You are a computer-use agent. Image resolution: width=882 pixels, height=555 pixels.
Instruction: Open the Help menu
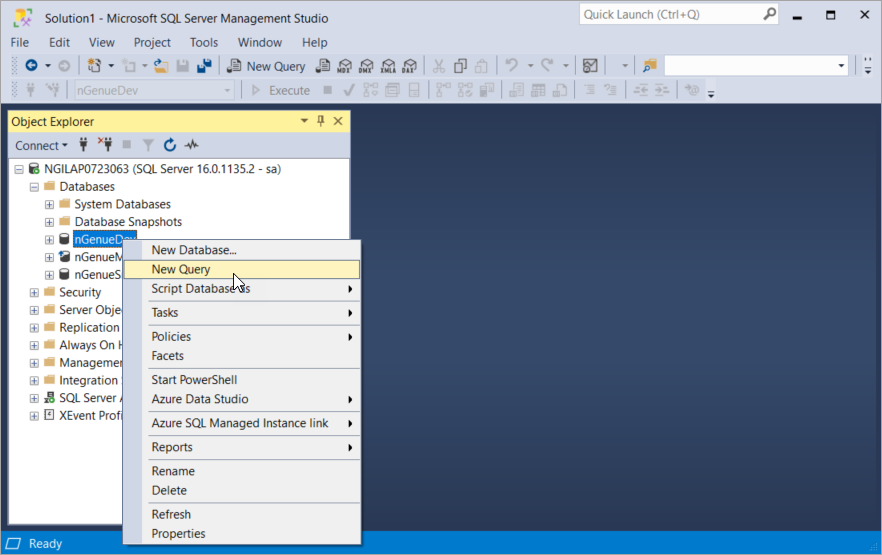[x=314, y=42]
